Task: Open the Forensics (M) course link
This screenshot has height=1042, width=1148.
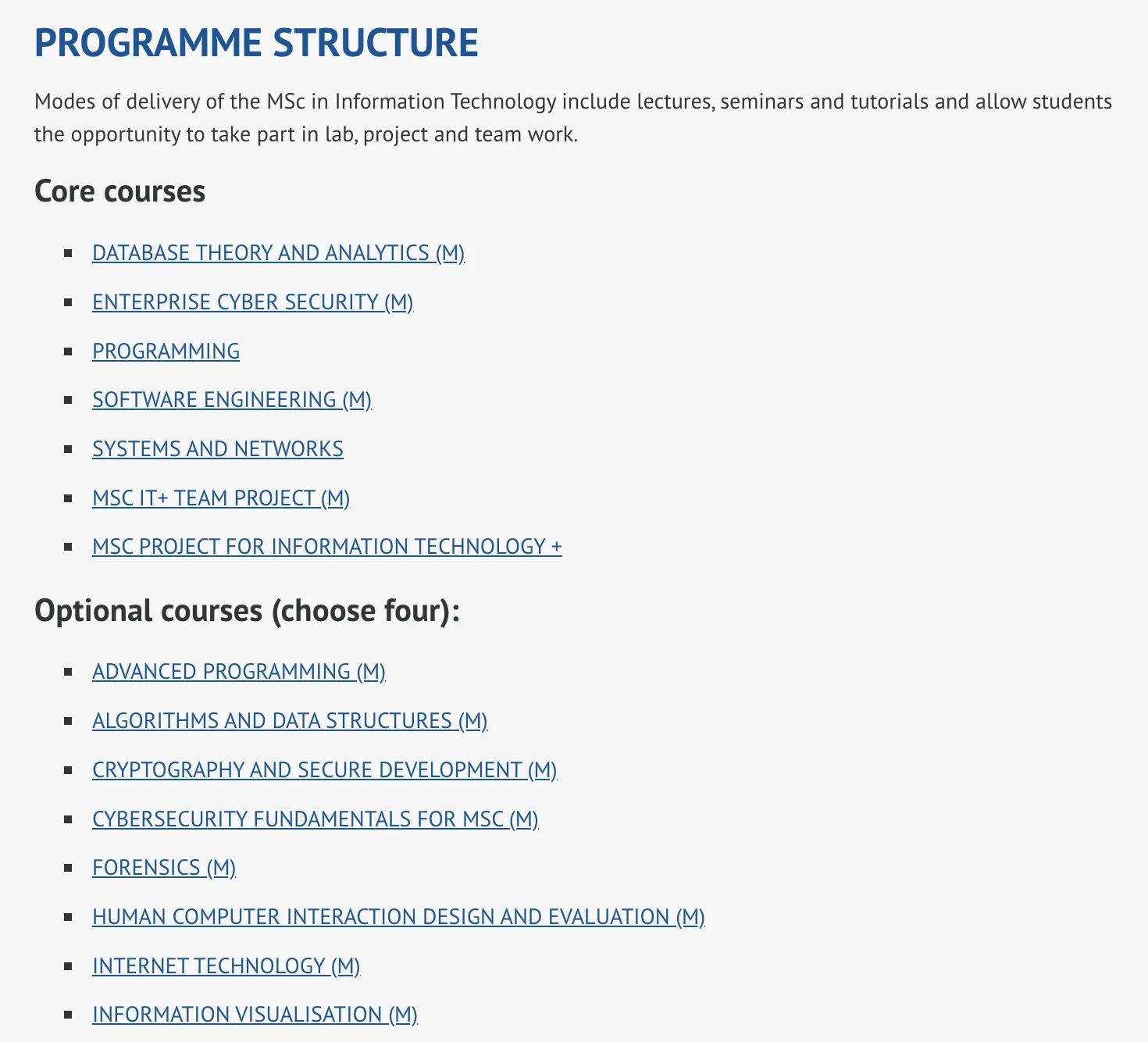Action: pos(163,868)
